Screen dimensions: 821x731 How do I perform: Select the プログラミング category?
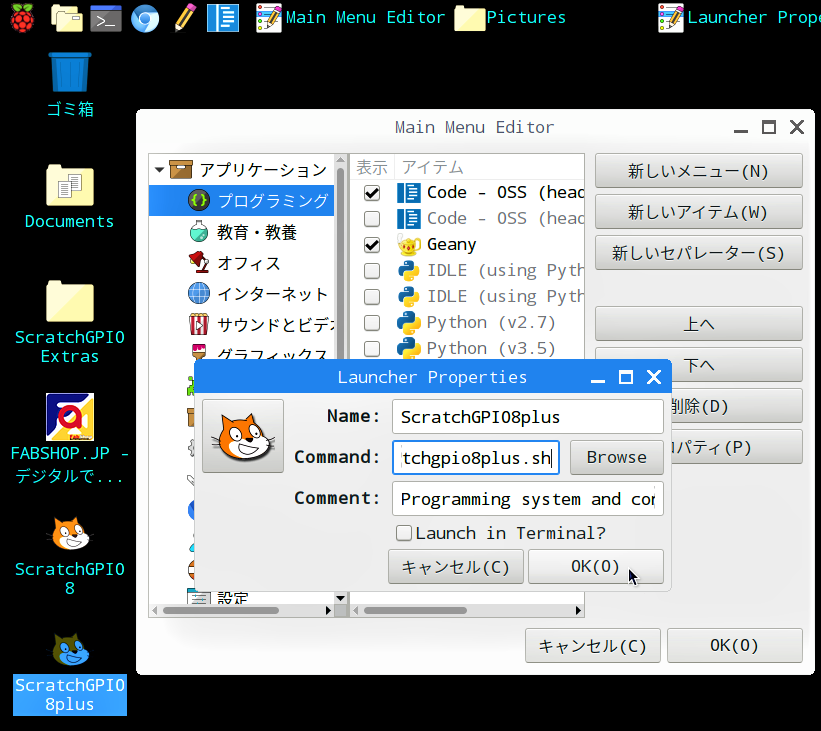[x=241, y=201]
